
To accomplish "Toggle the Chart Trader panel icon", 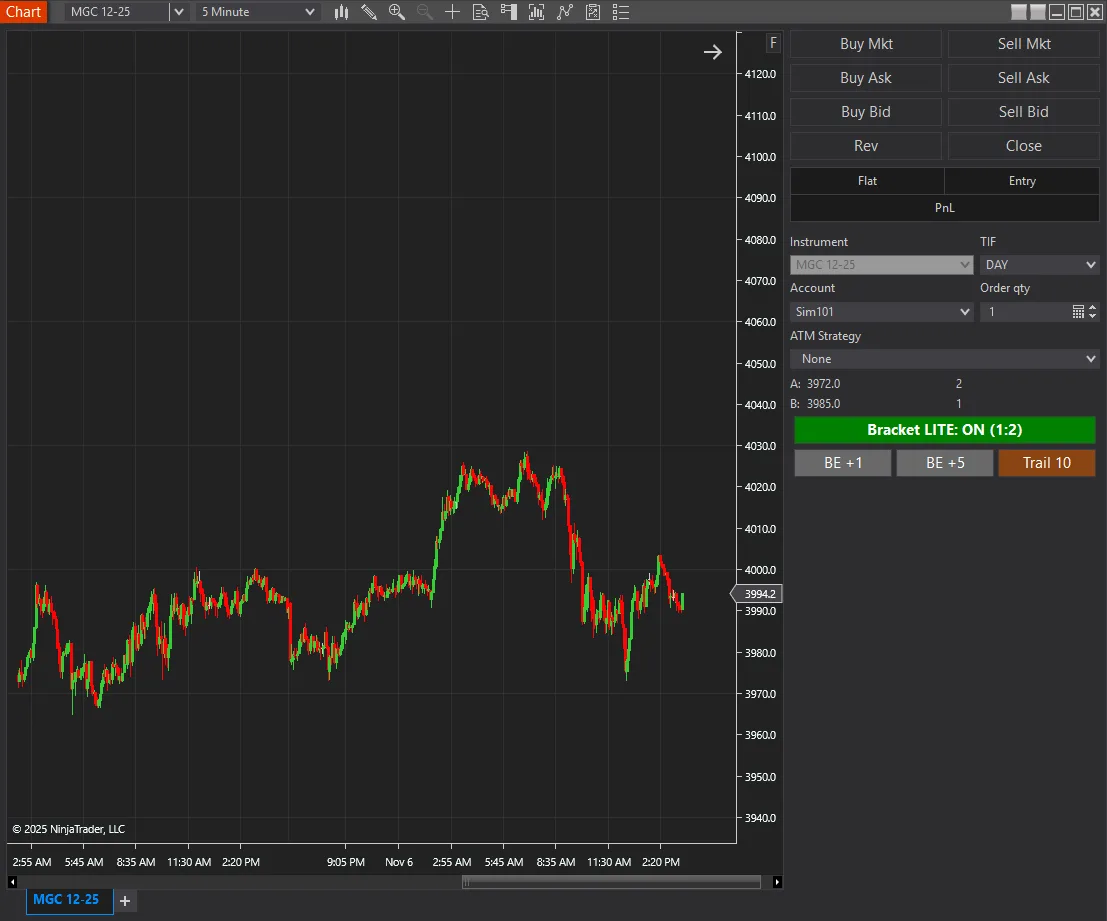I will click(508, 12).
